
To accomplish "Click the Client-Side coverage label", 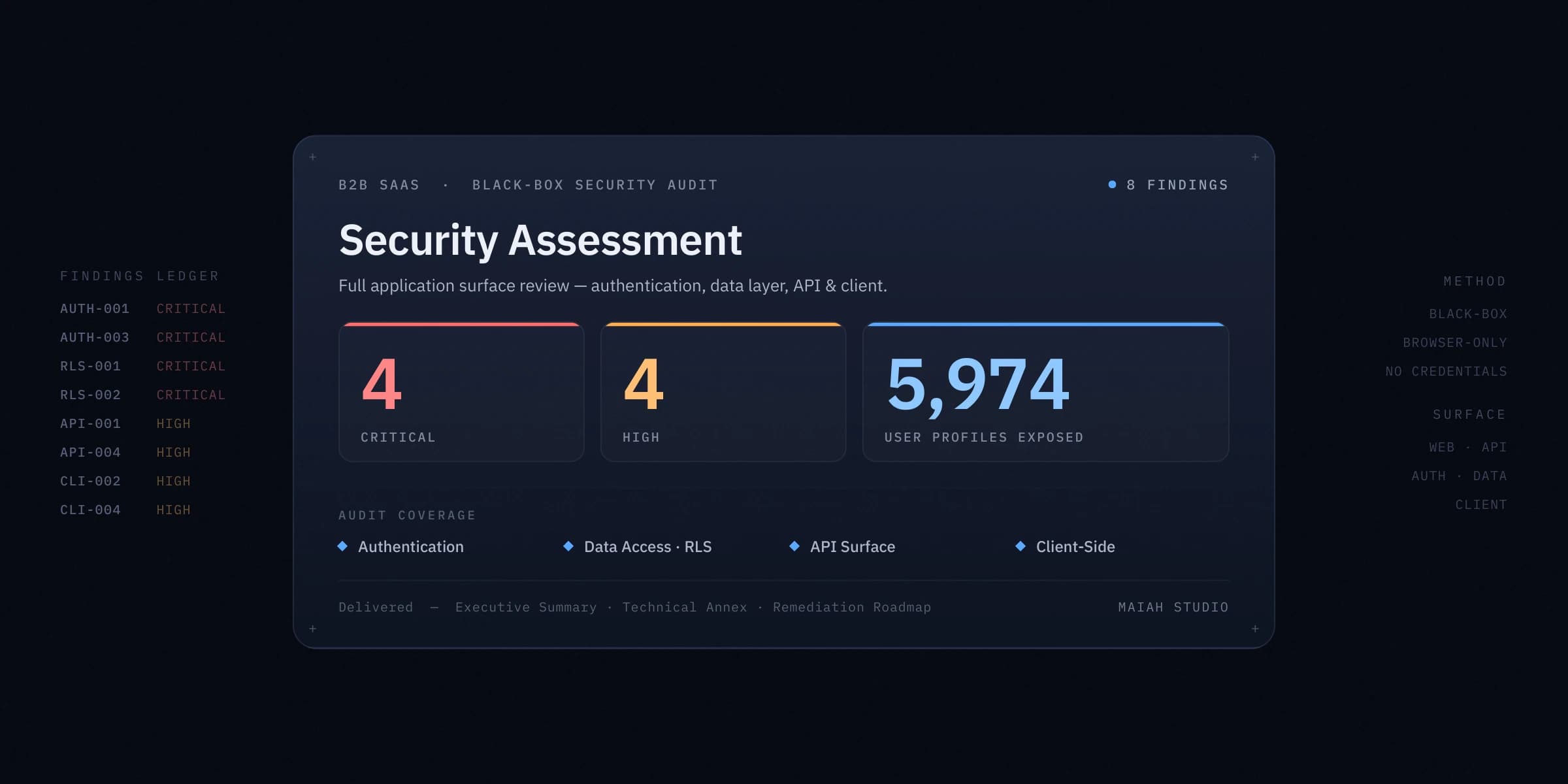I will [1075, 546].
